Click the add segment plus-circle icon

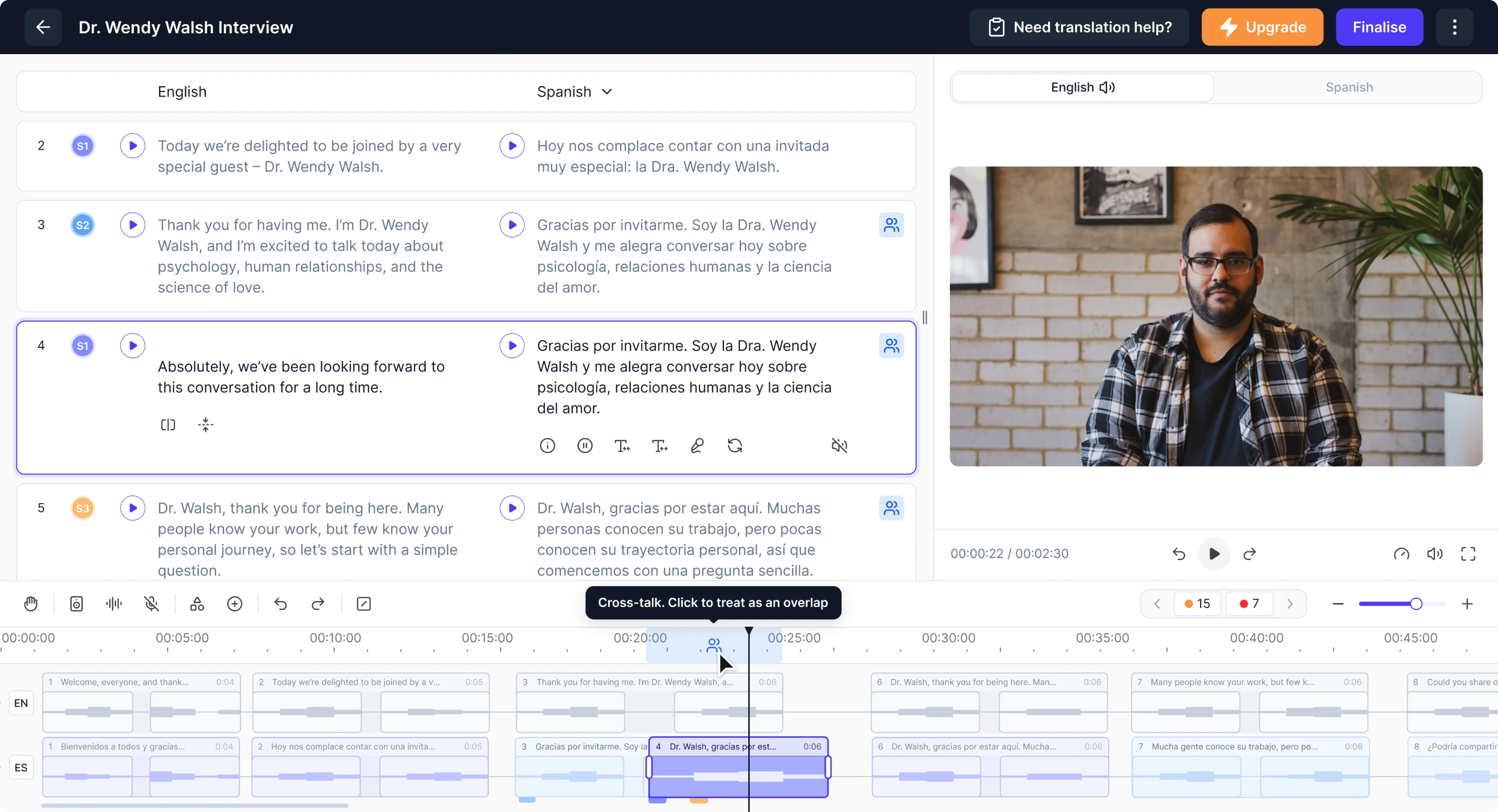[234, 604]
